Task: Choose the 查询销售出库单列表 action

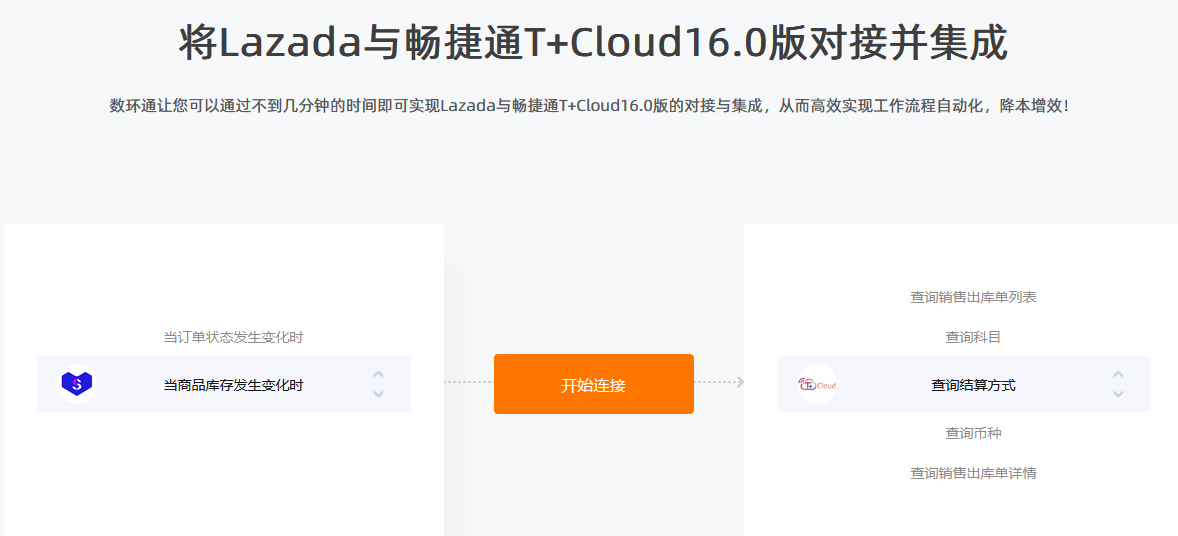Action: 974,298
